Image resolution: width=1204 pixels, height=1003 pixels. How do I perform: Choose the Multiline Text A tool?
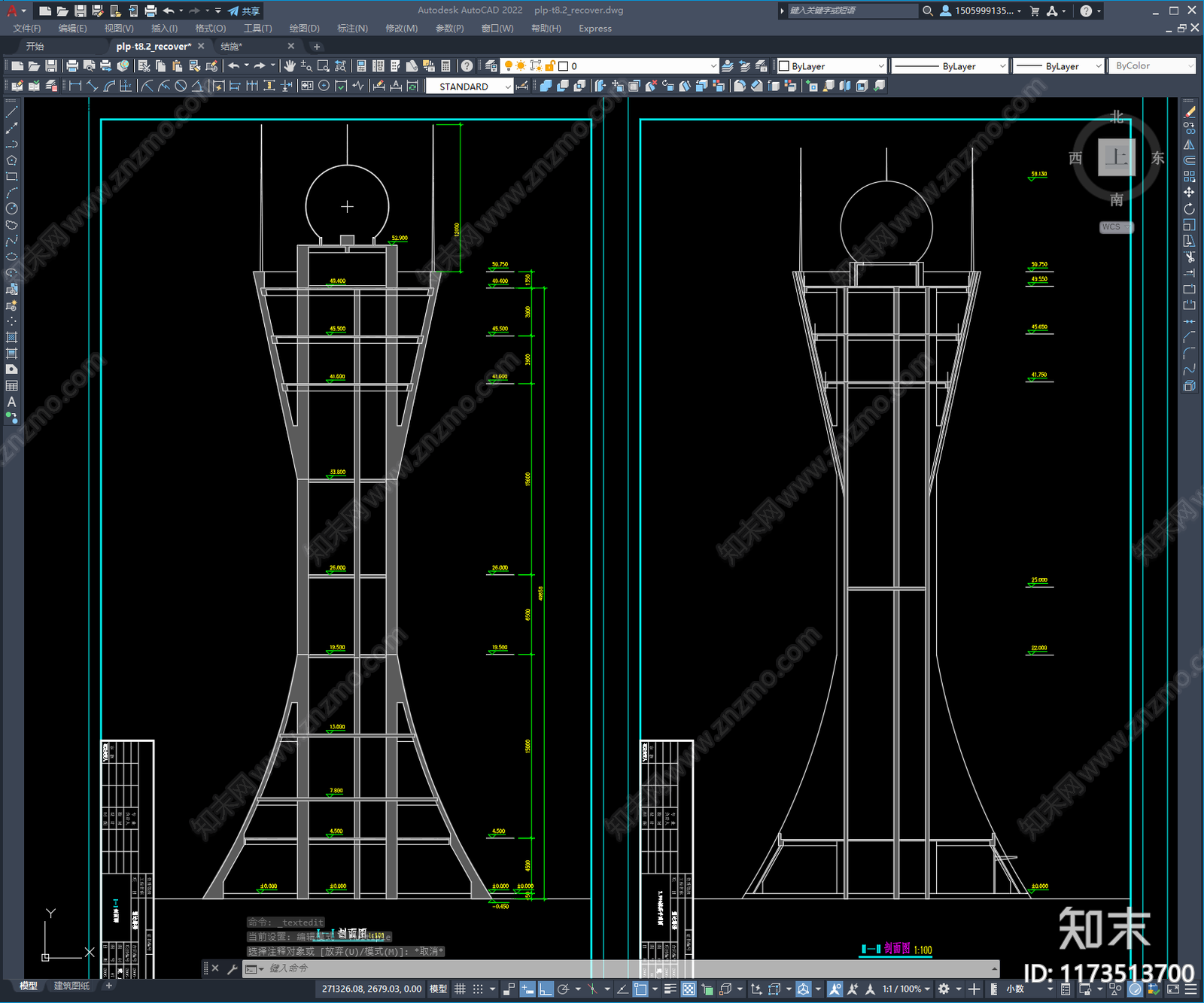pos(11,402)
